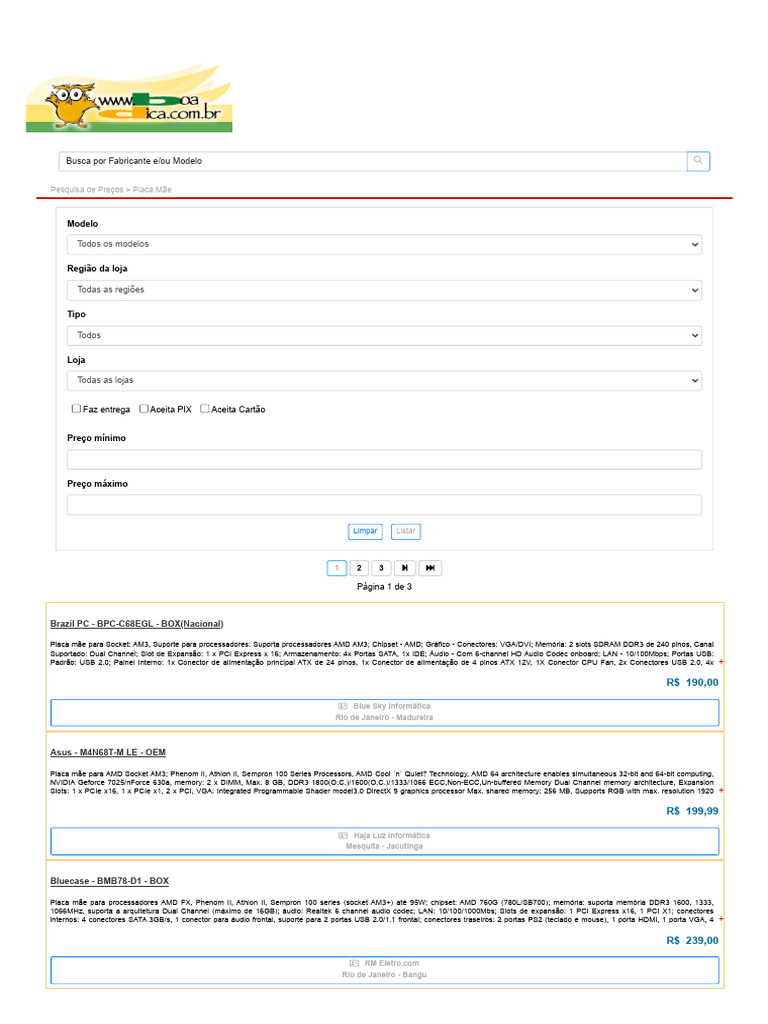The height and width of the screenshot is (1024, 768).
Task: Click the Limpar button
Action: 365,532
